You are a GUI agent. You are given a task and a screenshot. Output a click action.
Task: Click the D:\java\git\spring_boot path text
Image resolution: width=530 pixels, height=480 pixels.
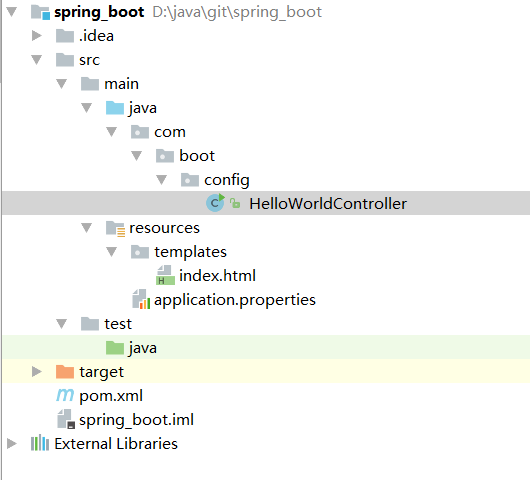[237, 13]
